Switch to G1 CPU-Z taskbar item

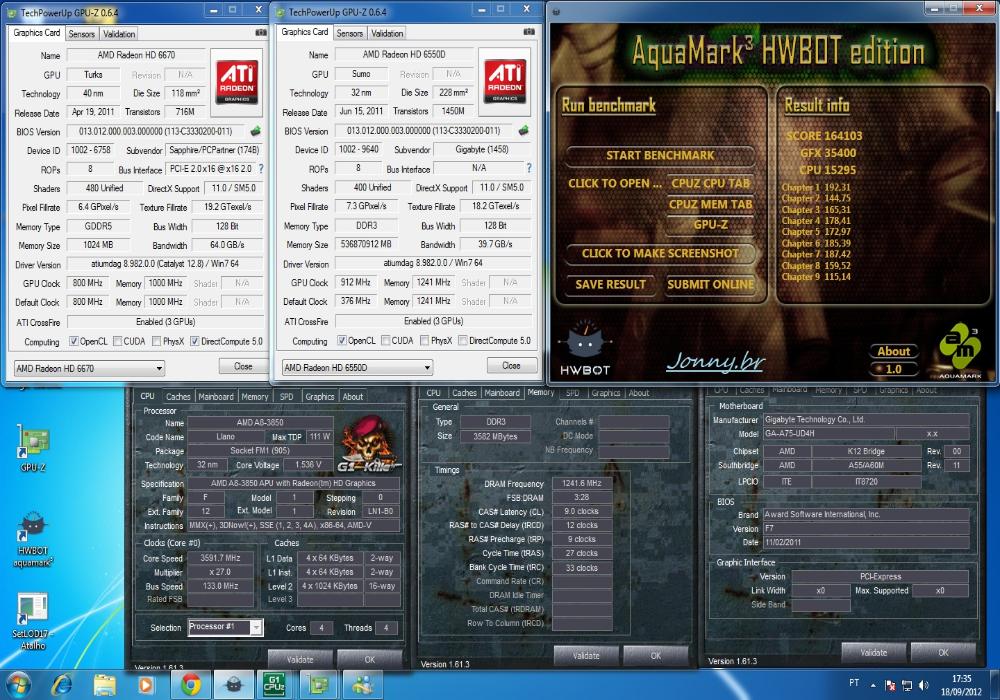[x=274, y=685]
